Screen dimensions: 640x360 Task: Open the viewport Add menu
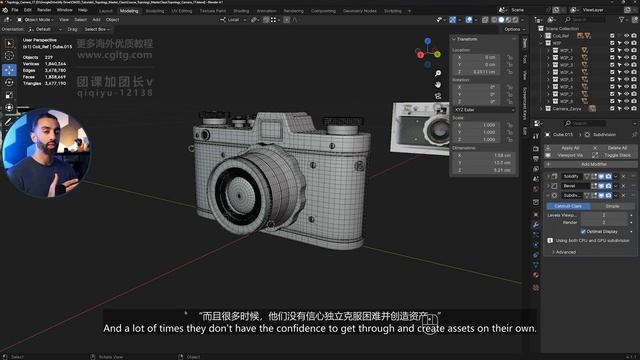pos(96,20)
